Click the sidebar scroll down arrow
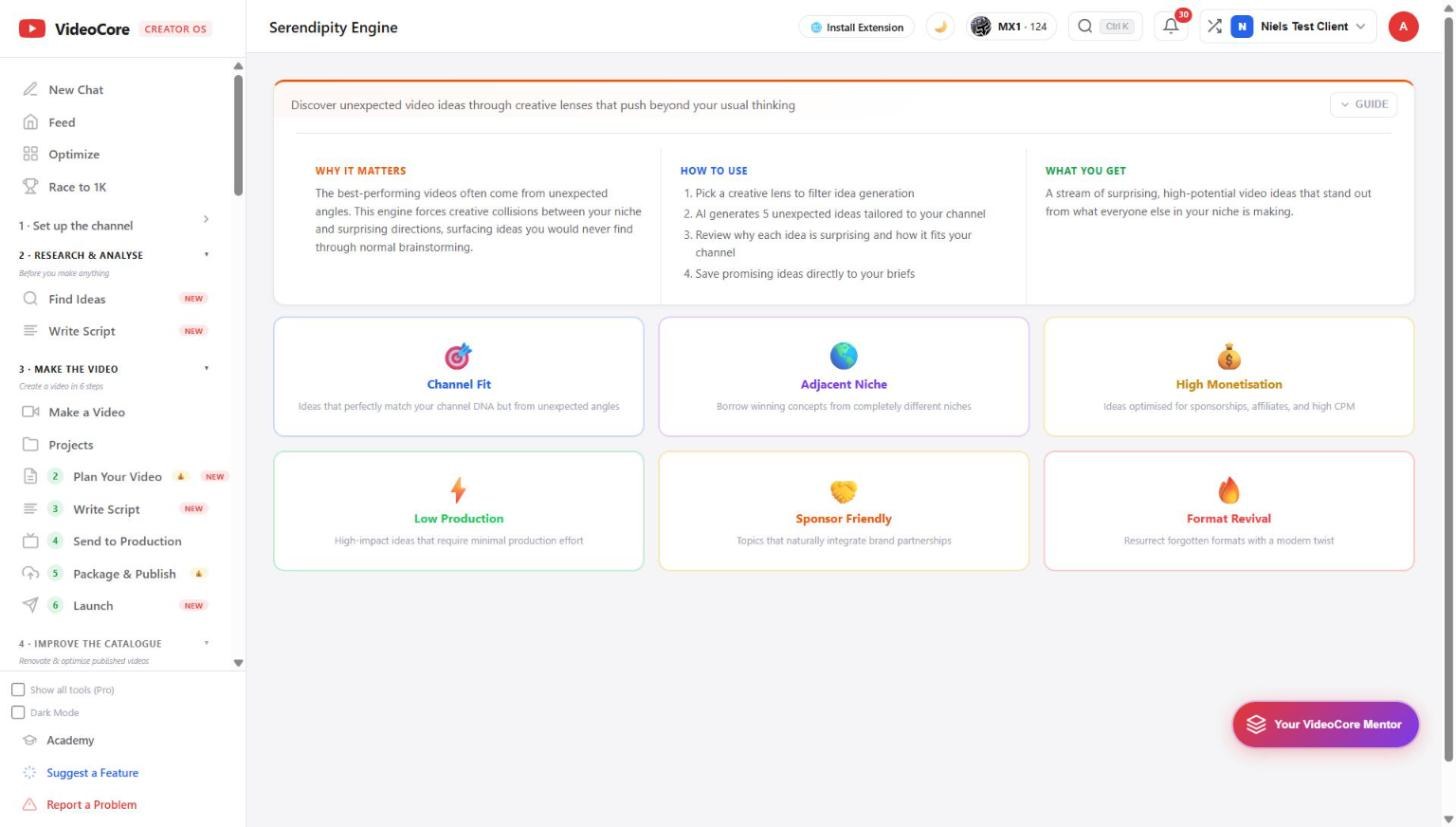Image resolution: width=1456 pixels, height=827 pixels. click(238, 662)
